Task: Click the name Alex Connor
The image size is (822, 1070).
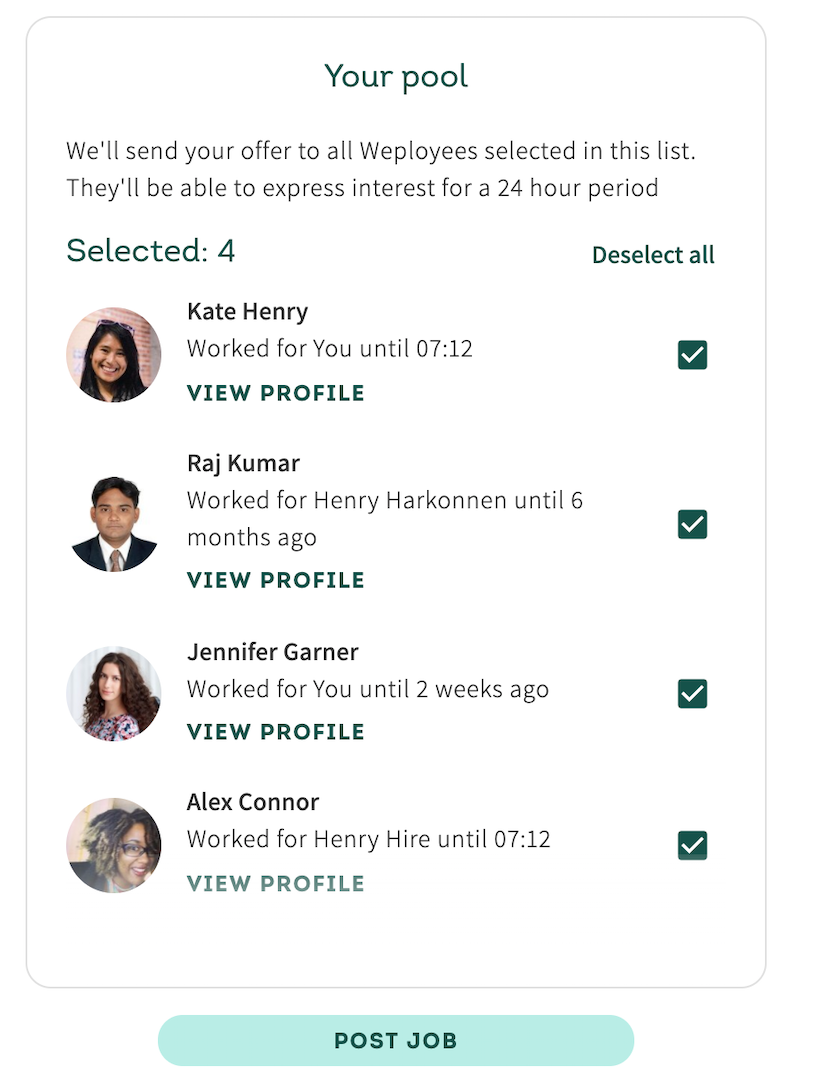Action: pyautogui.click(x=252, y=802)
